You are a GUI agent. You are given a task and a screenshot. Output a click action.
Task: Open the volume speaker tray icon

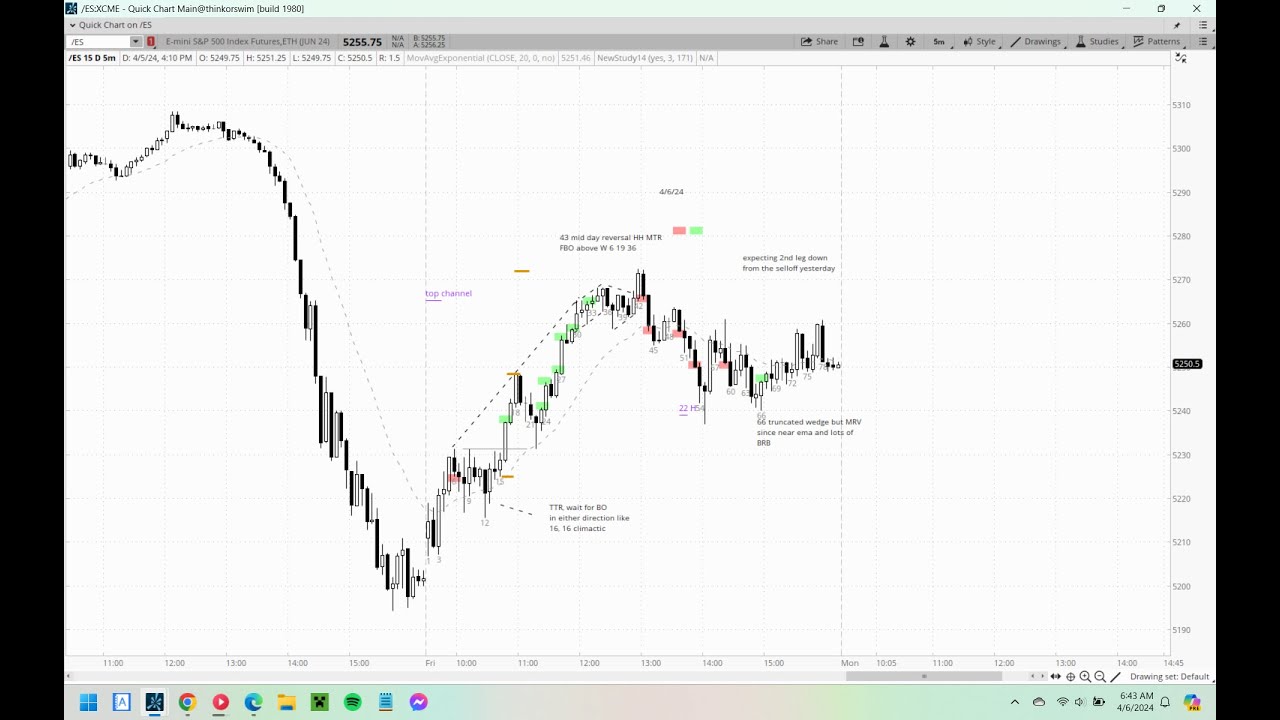[x=1080, y=702]
